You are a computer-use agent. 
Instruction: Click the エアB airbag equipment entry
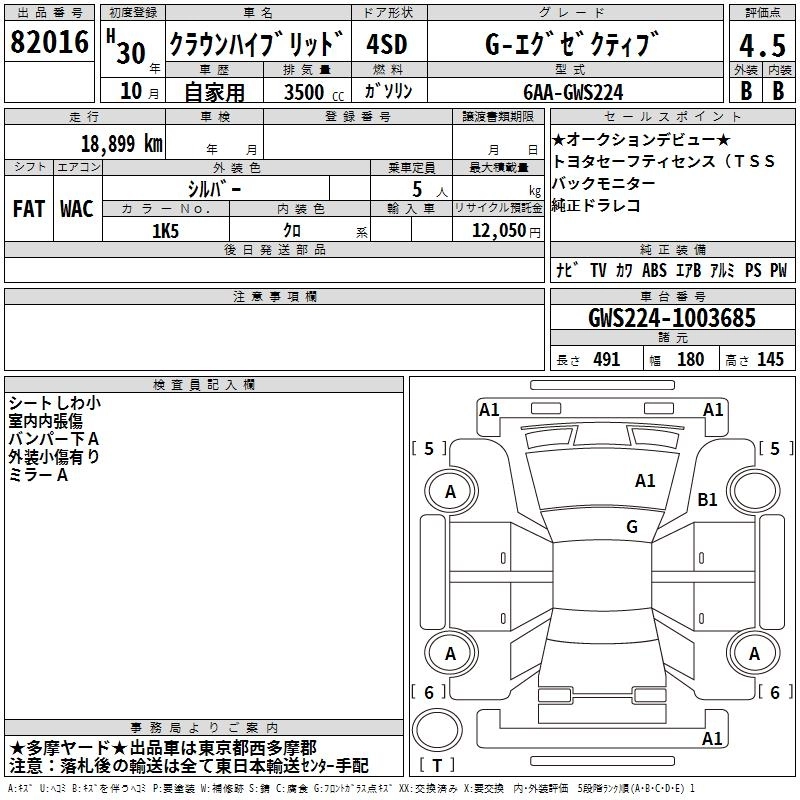point(688,270)
